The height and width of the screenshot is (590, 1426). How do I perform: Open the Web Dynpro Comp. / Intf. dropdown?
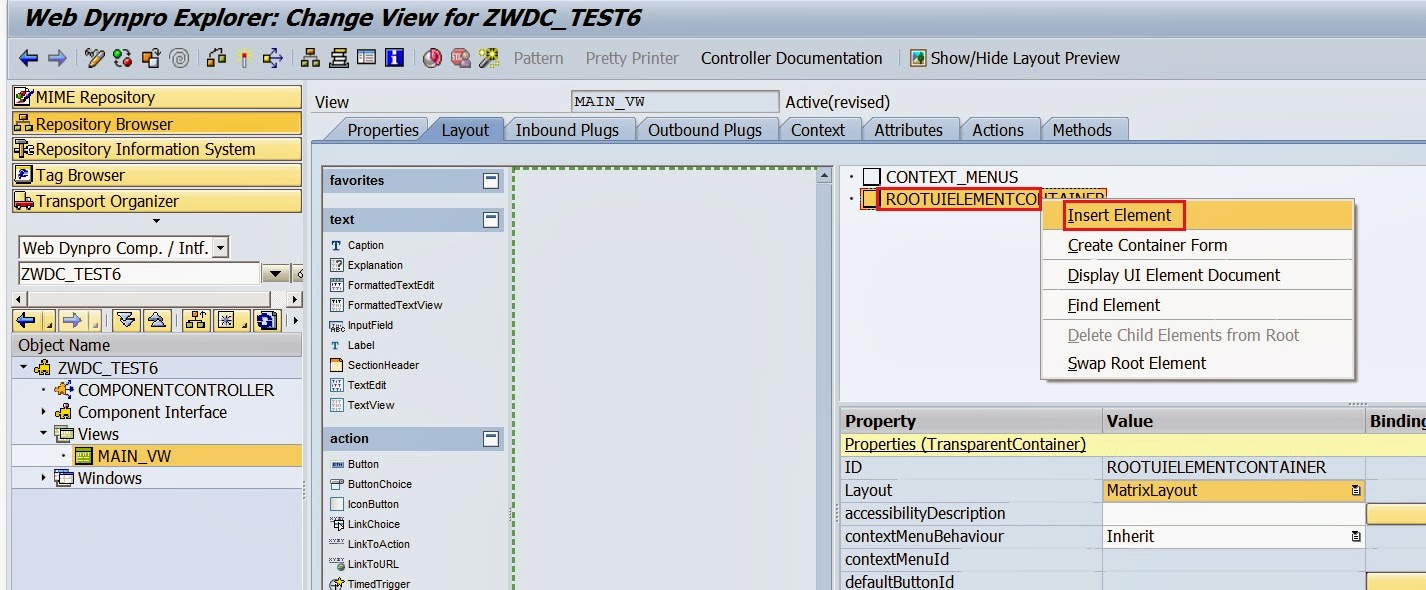click(221, 248)
